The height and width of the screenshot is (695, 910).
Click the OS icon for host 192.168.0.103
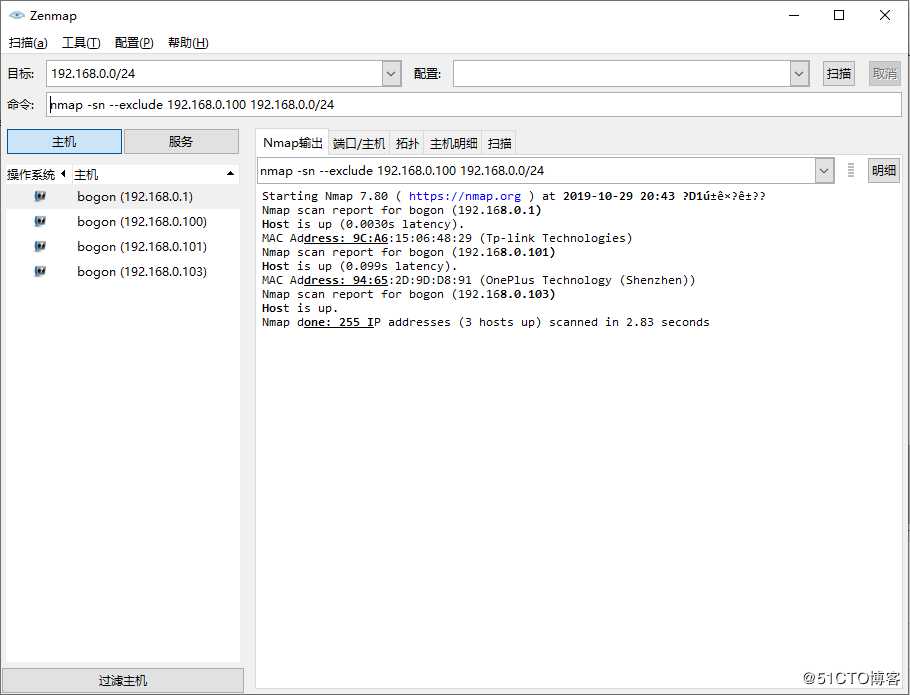pyautogui.click(x=40, y=271)
